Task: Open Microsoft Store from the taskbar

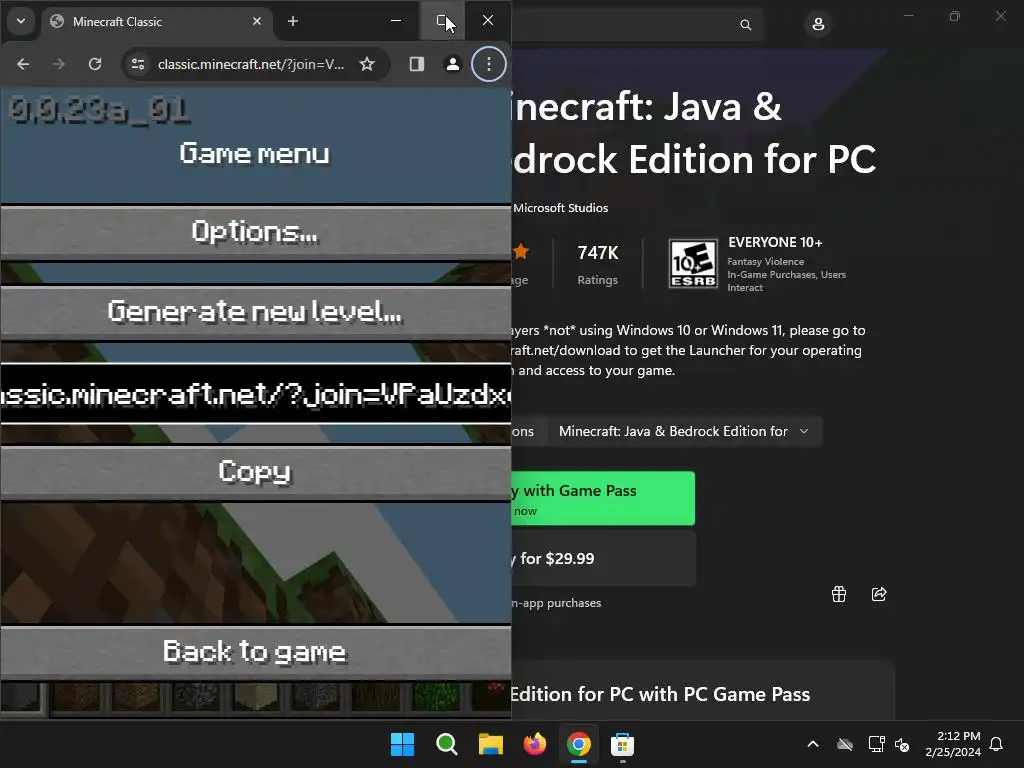Action: click(x=622, y=744)
